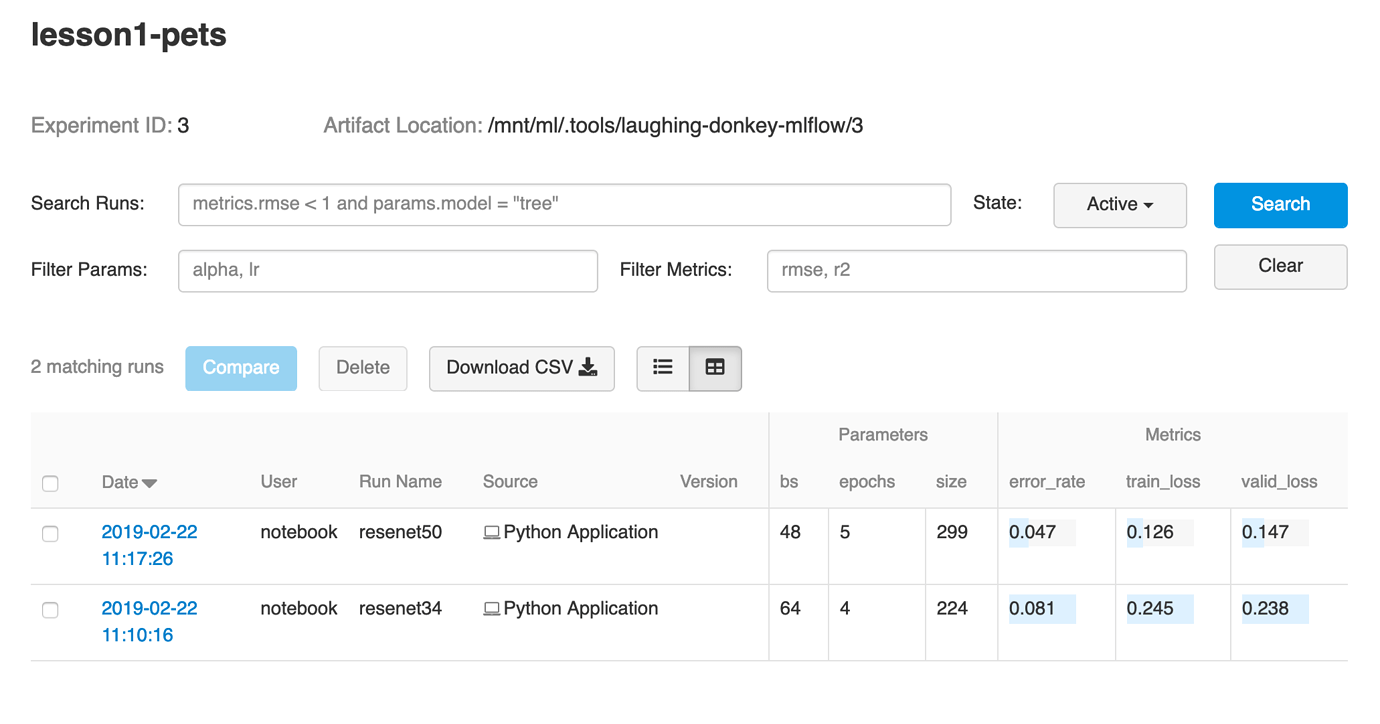1380x724 pixels.
Task: Select the error_rate metric column header
Action: click(1046, 481)
